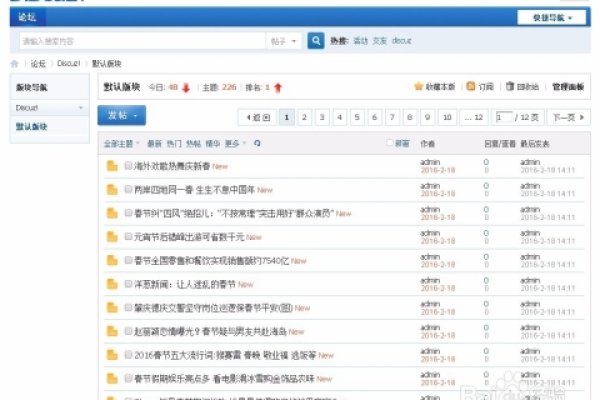This screenshot has height=400, width=600.
Task: Open thread 元宵节后错峰出游可省数千元
Action: (x=189, y=237)
